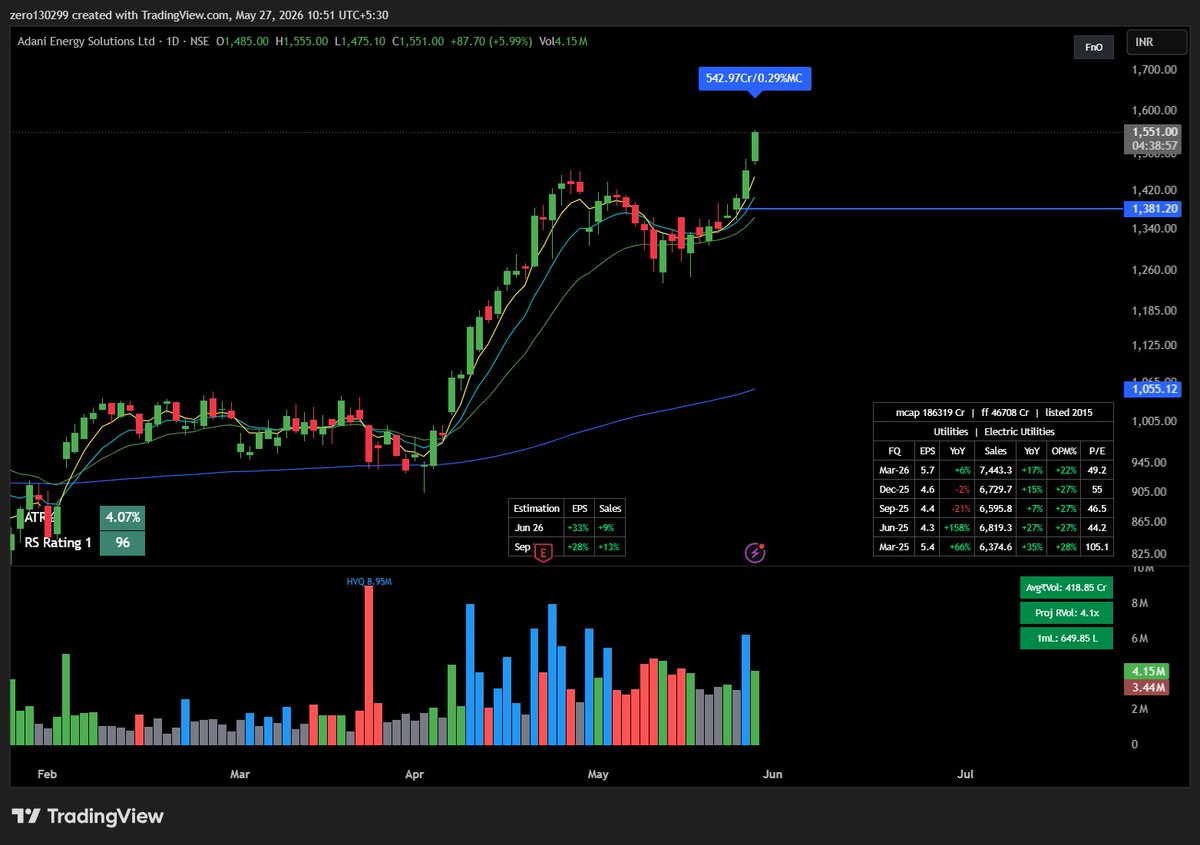Click the Apr label on time axis
Screen dimensions: 1200x845
click(x=417, y=774)
